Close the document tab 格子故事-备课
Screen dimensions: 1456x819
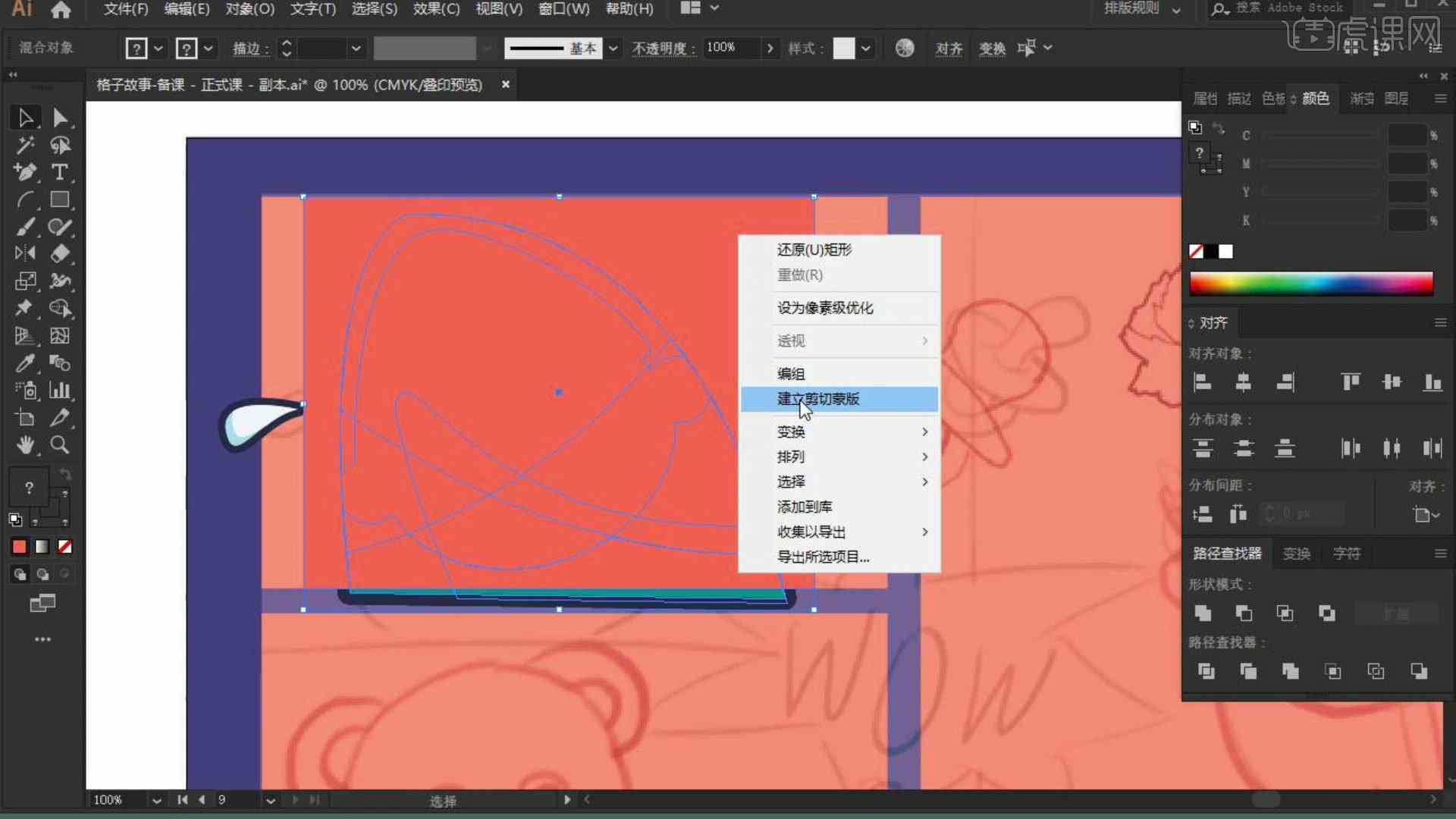tap(506, 85)
